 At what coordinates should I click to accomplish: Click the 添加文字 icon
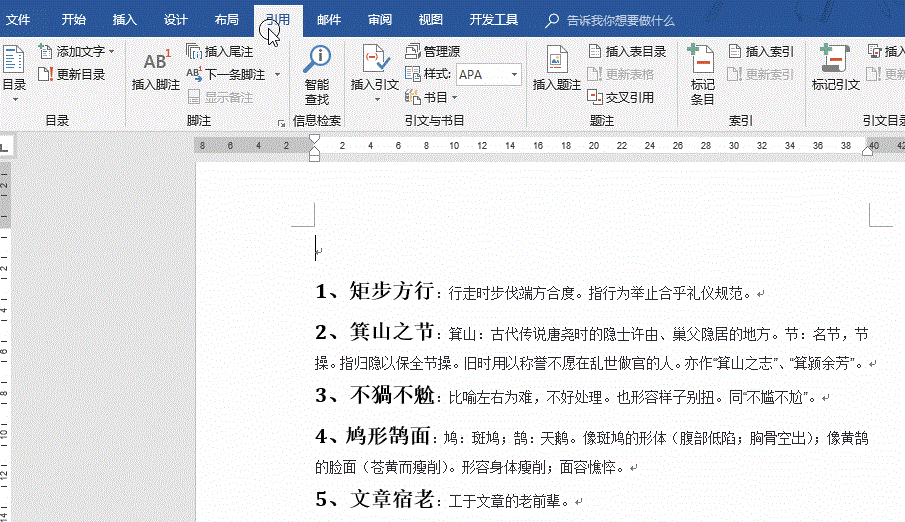pyautogui.click(x=45, y=51)
